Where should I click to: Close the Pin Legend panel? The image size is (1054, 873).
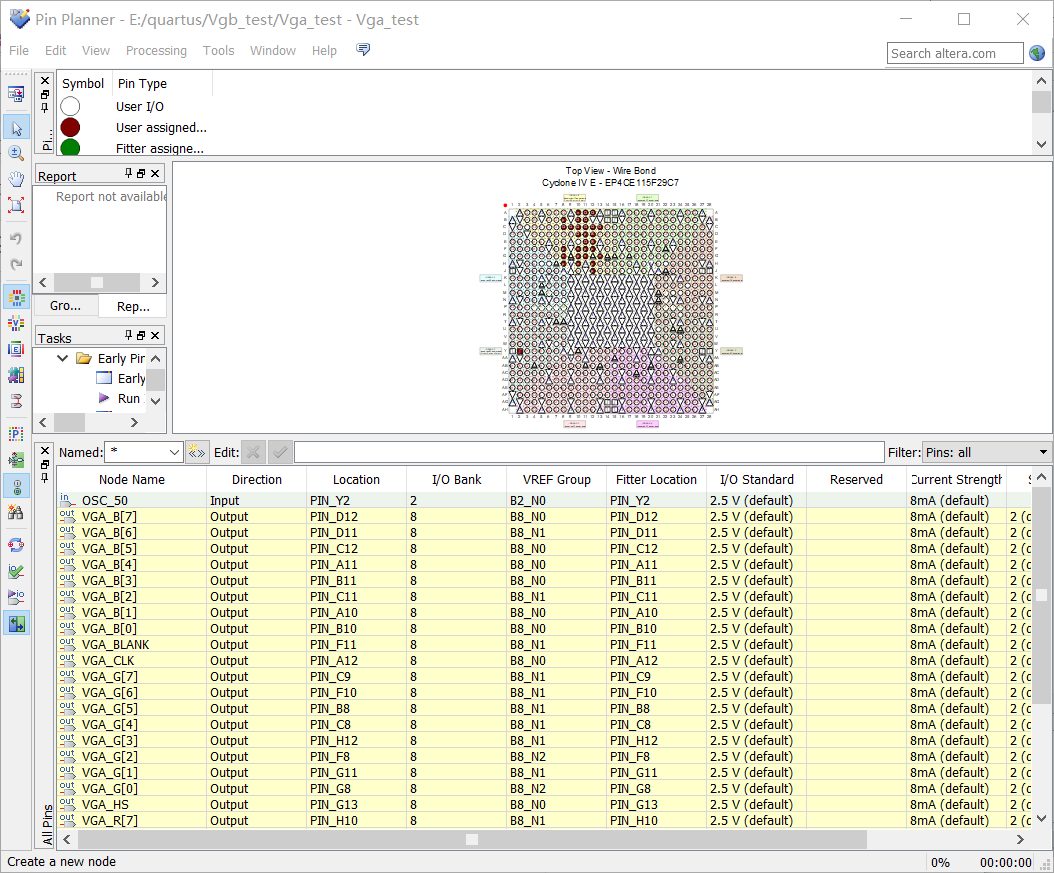(x=45, y=81)
